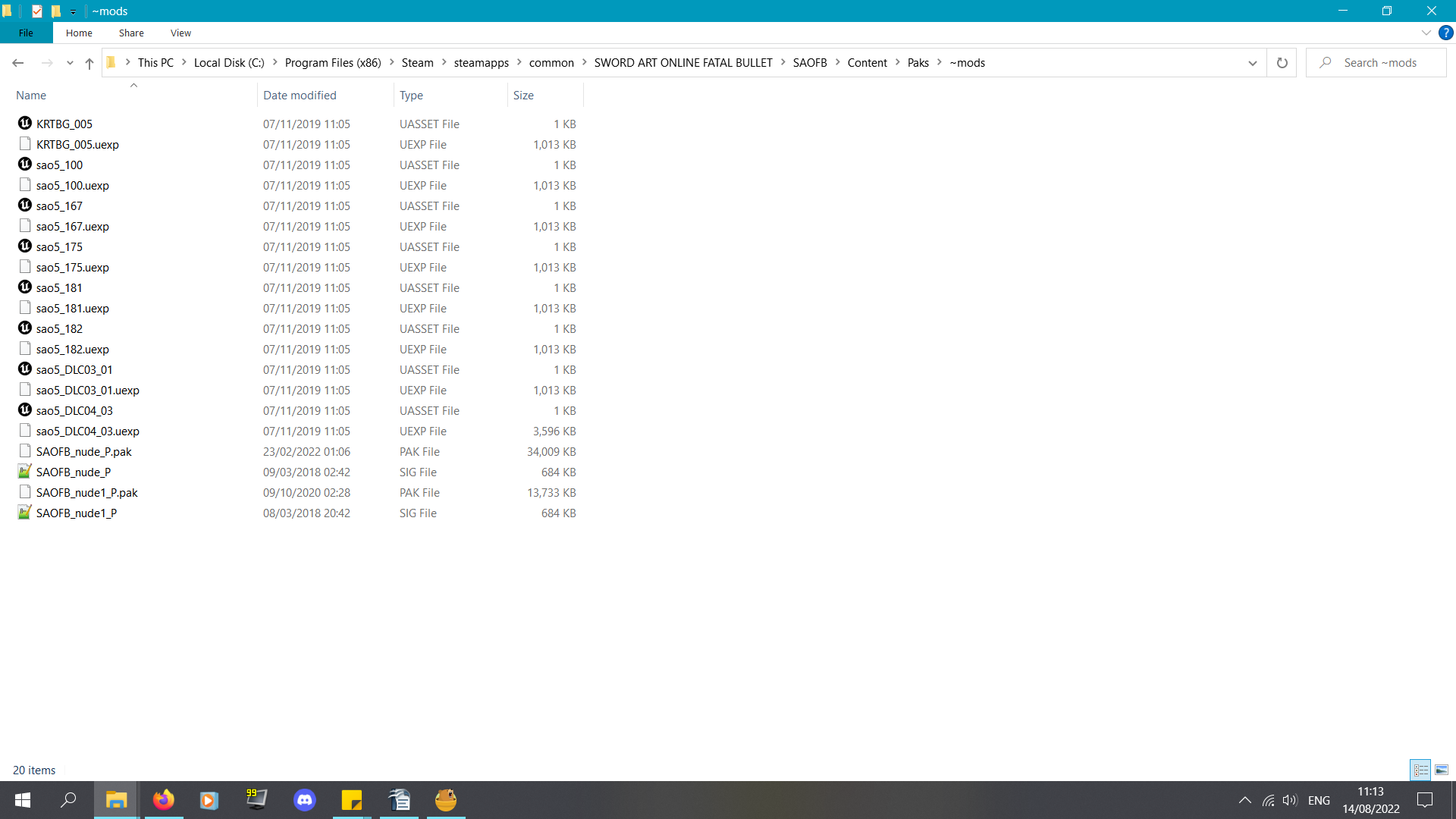Switch to Details view layout
Image resolution: width=1456 pixels, height=819 pixels.
(1420, 770)
